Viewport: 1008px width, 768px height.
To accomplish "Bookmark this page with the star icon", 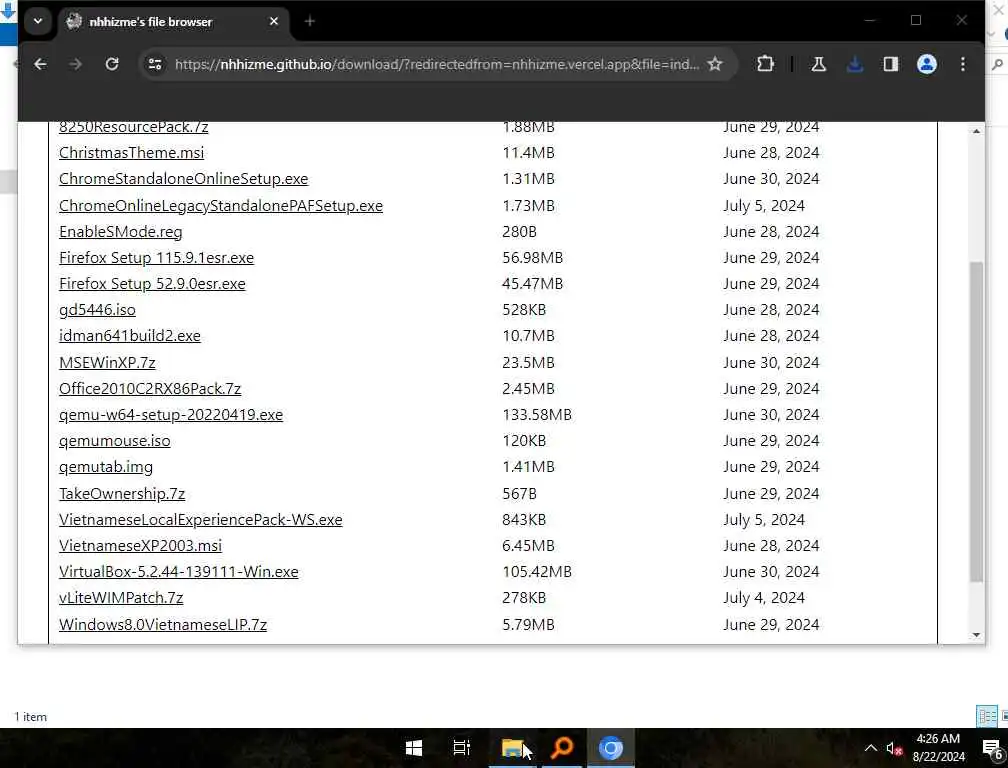I will click(715, 64).
